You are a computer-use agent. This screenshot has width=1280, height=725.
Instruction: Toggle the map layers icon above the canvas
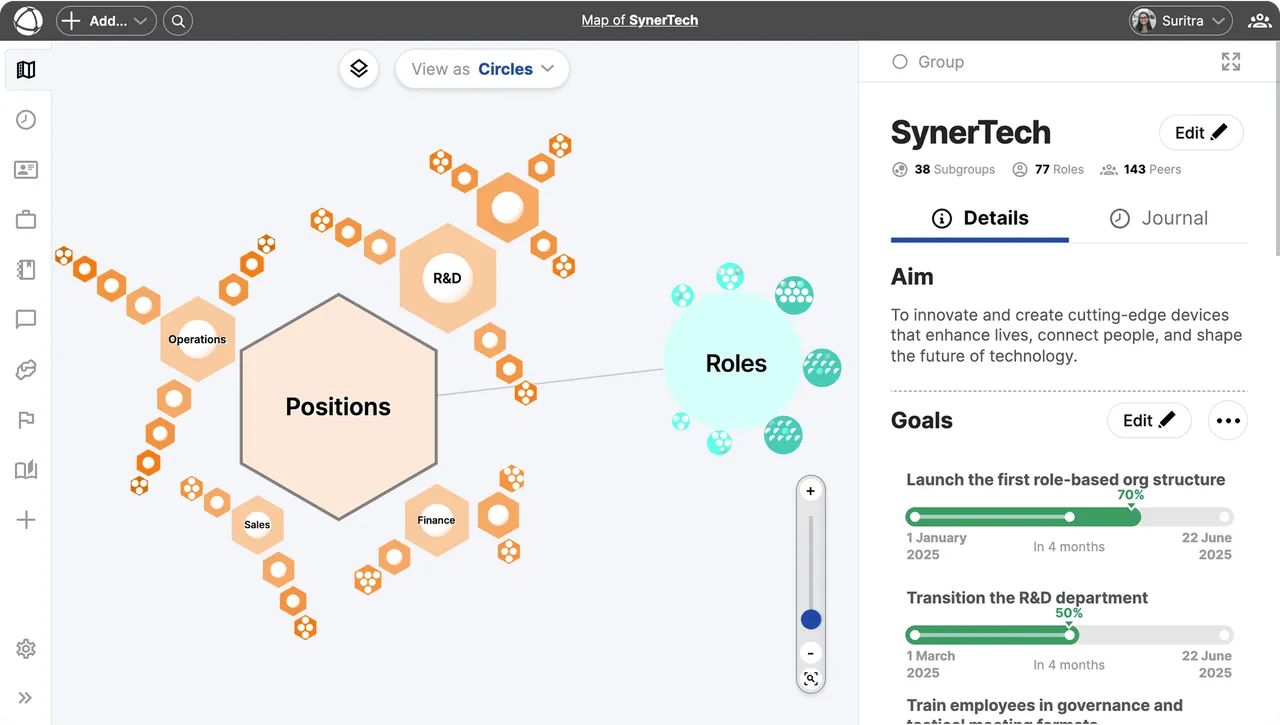[x=359, y=69]
